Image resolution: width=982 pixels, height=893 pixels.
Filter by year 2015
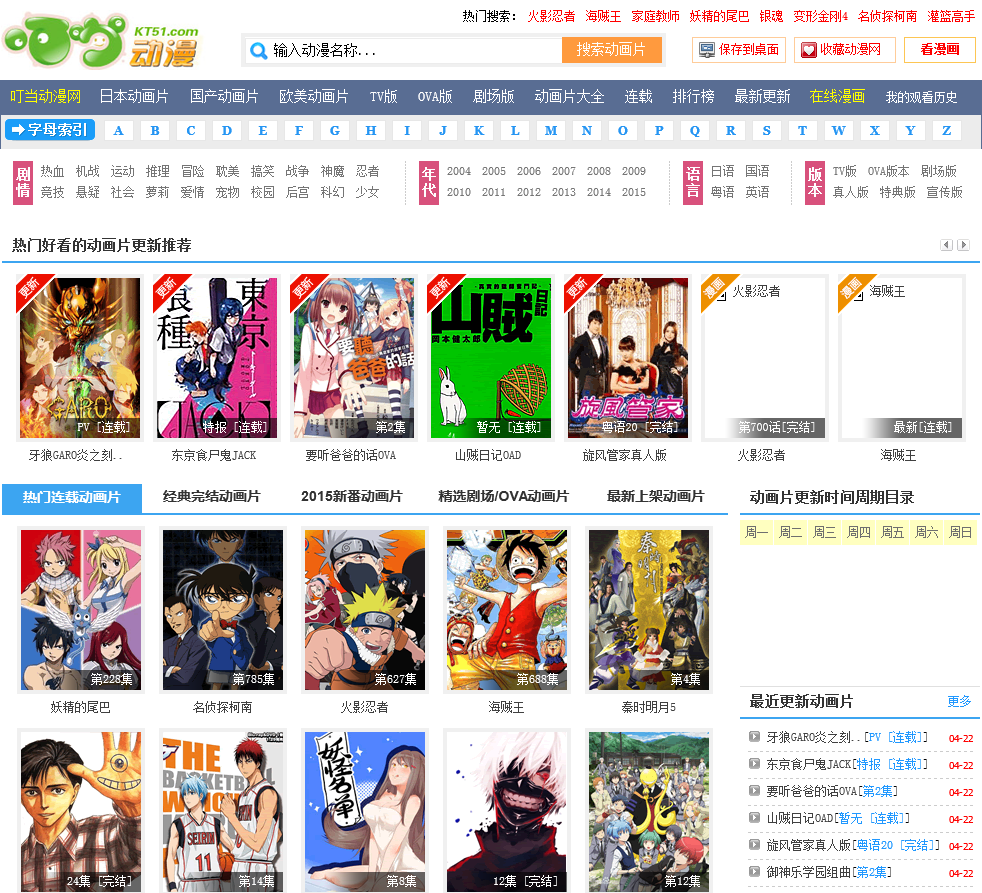coord(634,192)
